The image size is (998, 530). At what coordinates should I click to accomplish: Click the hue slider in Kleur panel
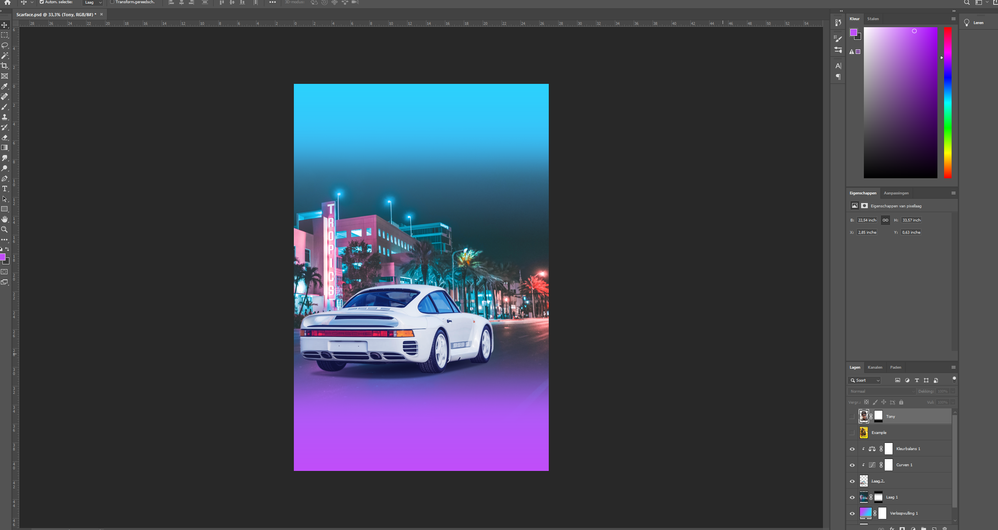[x=948, y=102]
